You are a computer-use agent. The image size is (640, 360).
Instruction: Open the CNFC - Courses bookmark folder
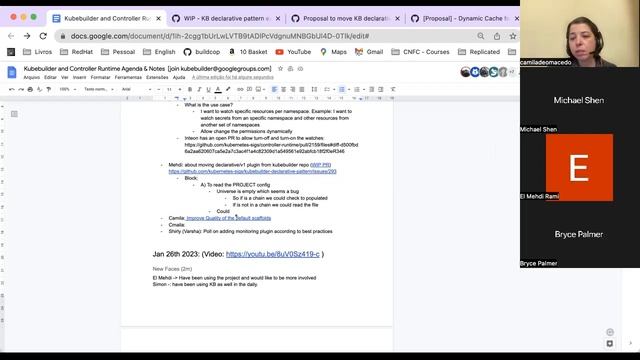[x=420, y=52]
